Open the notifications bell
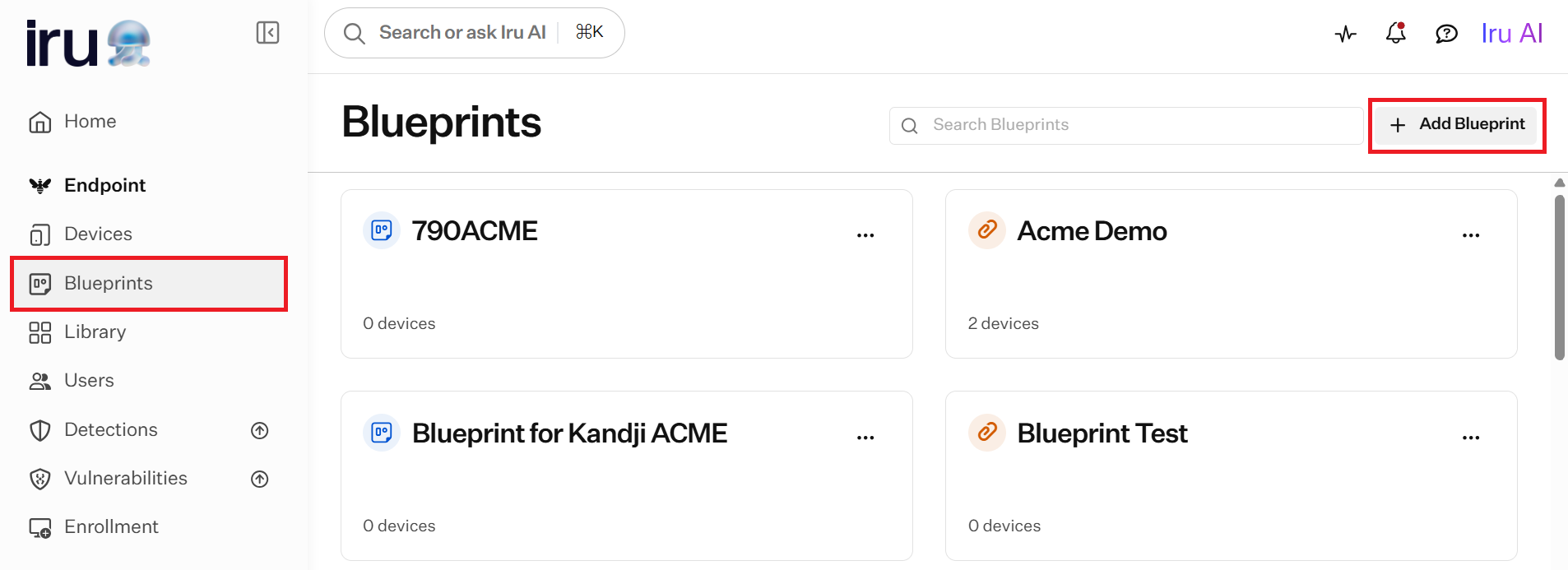The height and width of the screenshot is (570, 1568). pyautogui.click(x=1396, y=33)
